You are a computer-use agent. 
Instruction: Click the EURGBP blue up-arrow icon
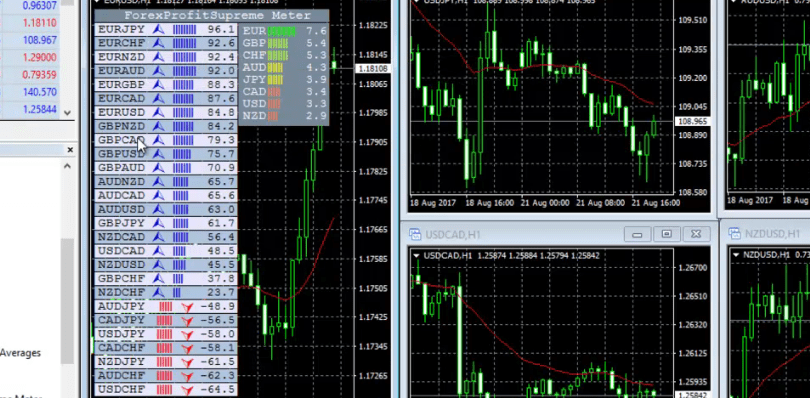(159, 85)
